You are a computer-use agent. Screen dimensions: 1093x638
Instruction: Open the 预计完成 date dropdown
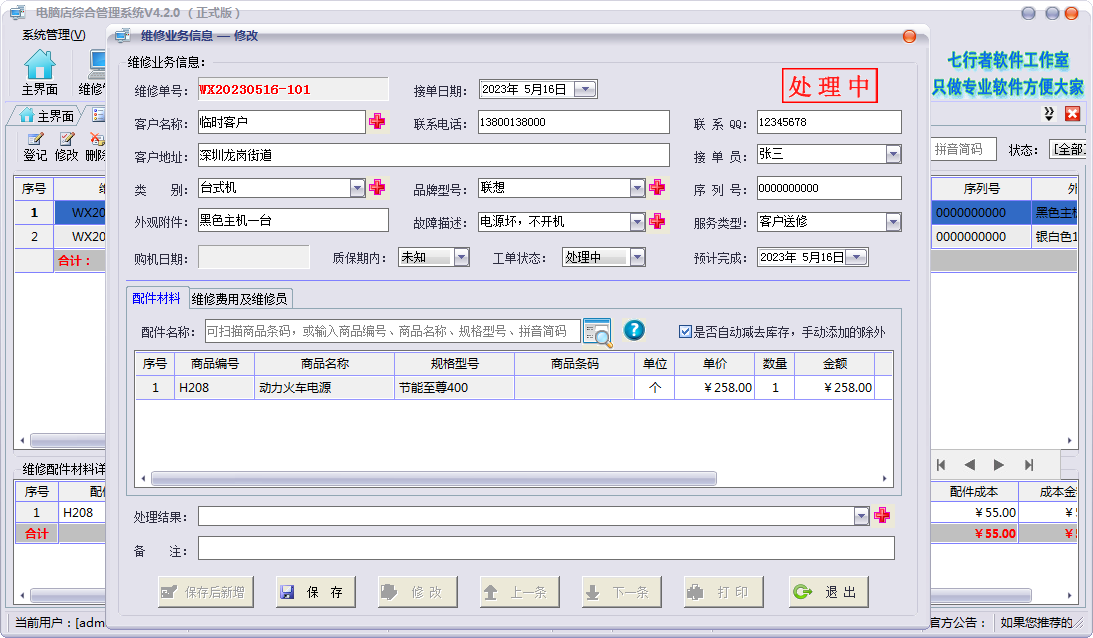click(x=857, y=257)
